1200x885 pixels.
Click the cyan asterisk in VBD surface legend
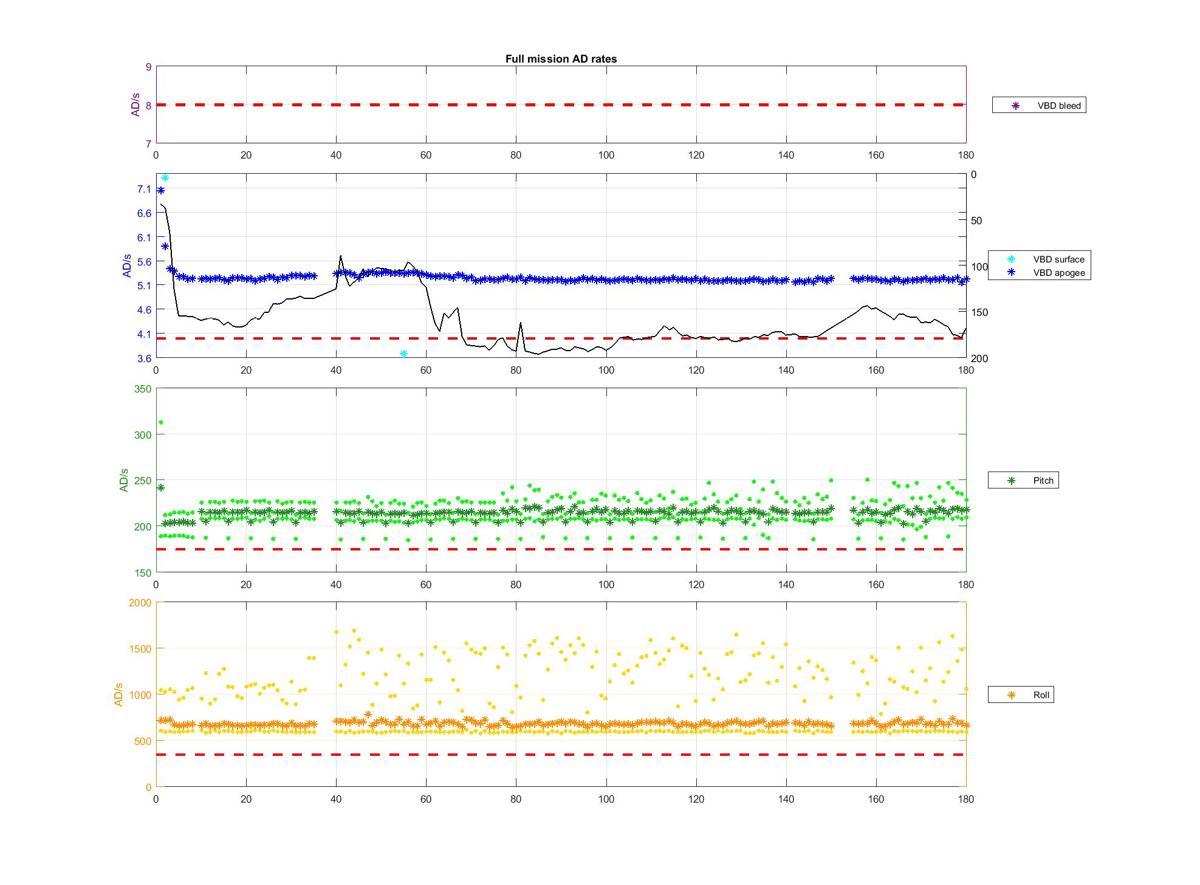click(x=1011, y=259)
